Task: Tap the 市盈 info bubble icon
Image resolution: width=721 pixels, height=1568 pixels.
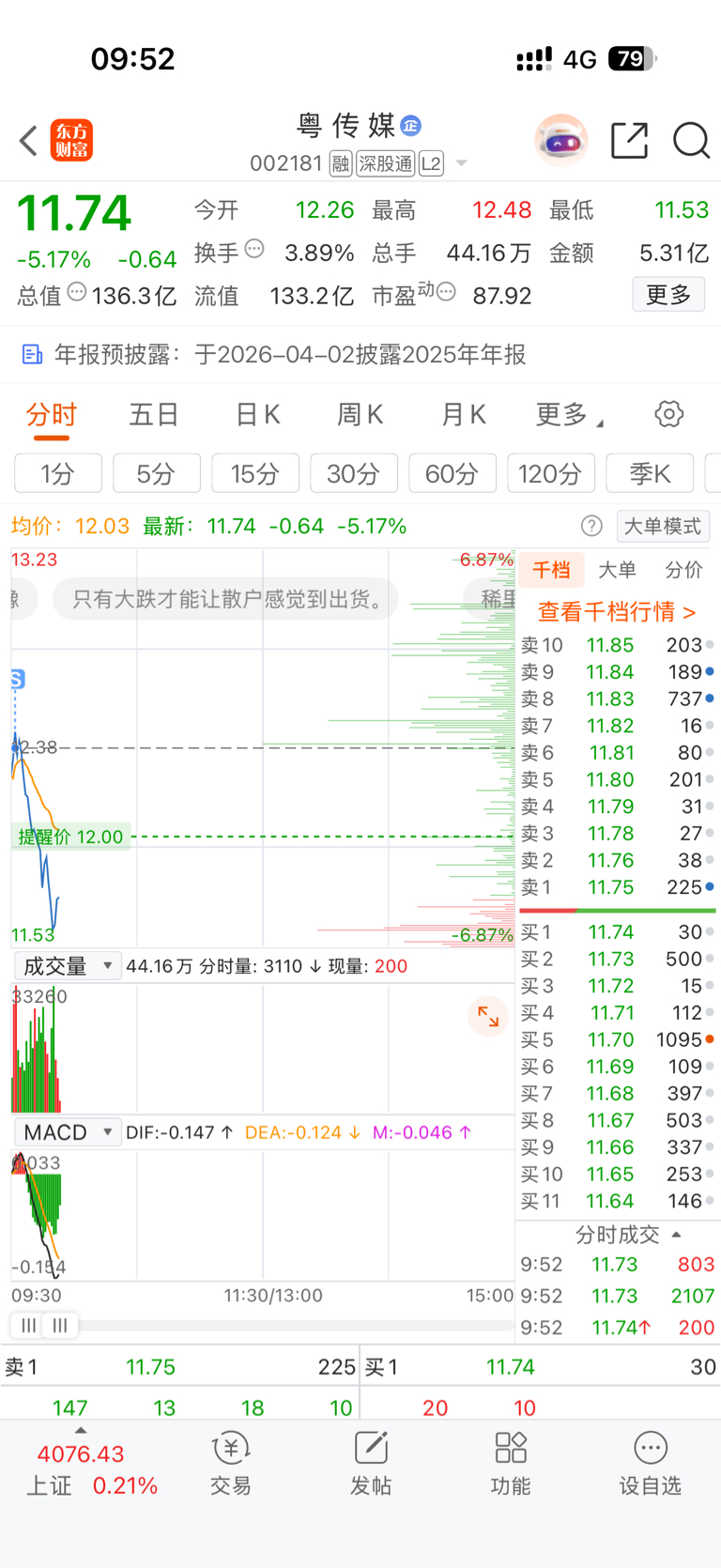Action: tap(447, 292)
